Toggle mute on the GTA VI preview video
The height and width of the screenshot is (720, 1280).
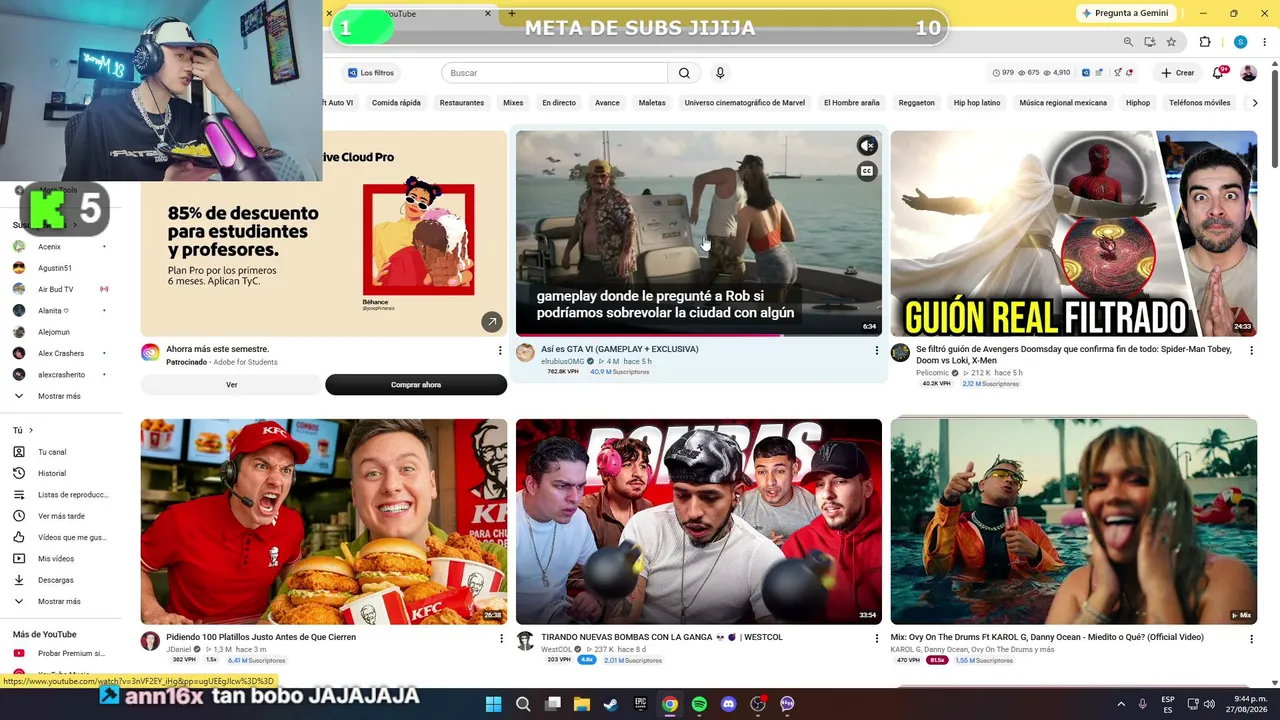pyautogui.click(x=867, y=146)
